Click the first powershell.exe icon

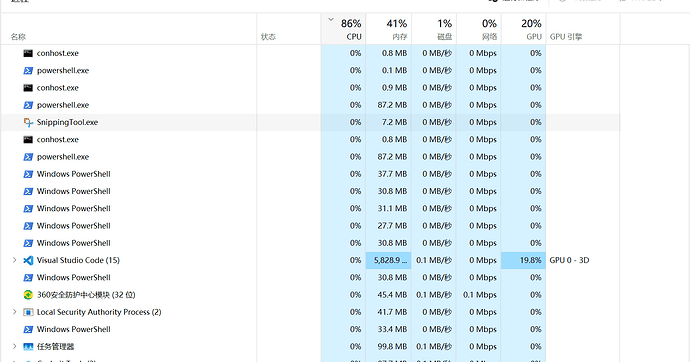pos(28,70)
